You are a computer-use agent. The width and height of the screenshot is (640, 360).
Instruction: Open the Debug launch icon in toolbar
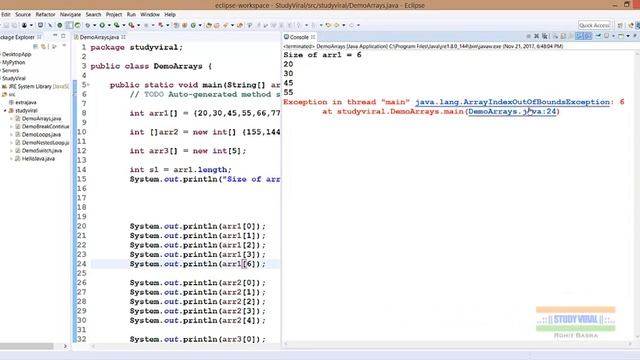click(x=87, y=25)
